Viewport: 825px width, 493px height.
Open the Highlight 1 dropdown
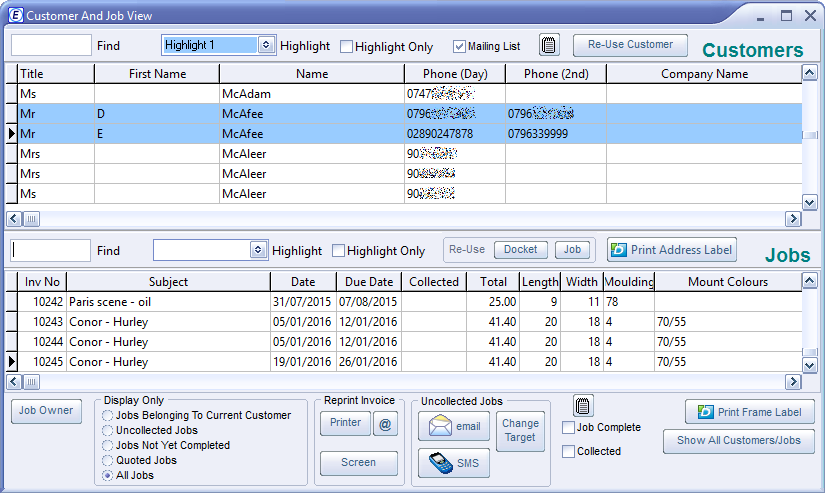(266, 45)
